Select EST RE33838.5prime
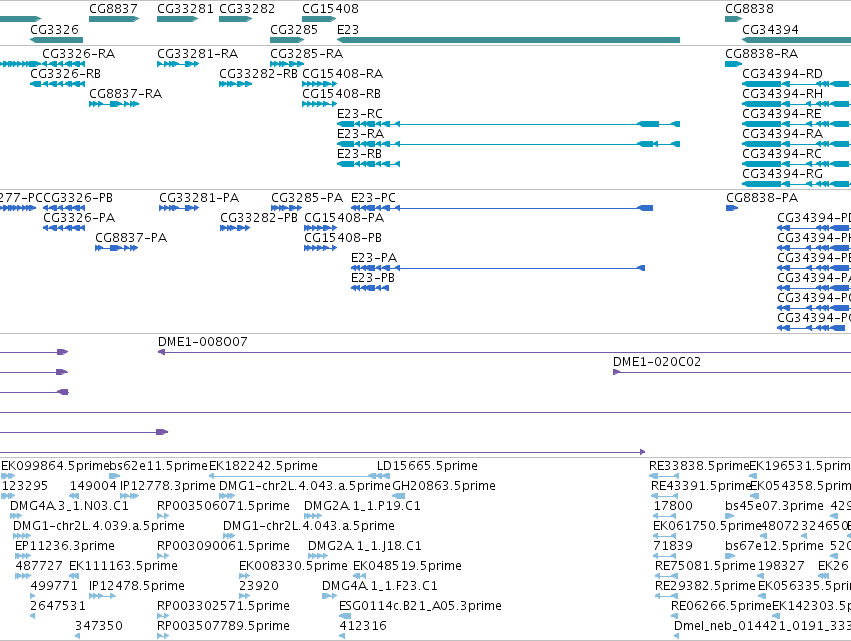The width and height of the screenshot is (851, 641). pos(664,476)
